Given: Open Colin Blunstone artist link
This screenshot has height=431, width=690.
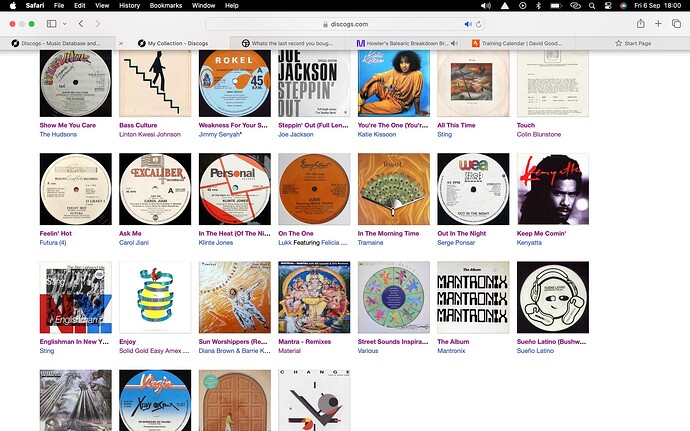Looking at the screenshot, I should pos(539,134).
